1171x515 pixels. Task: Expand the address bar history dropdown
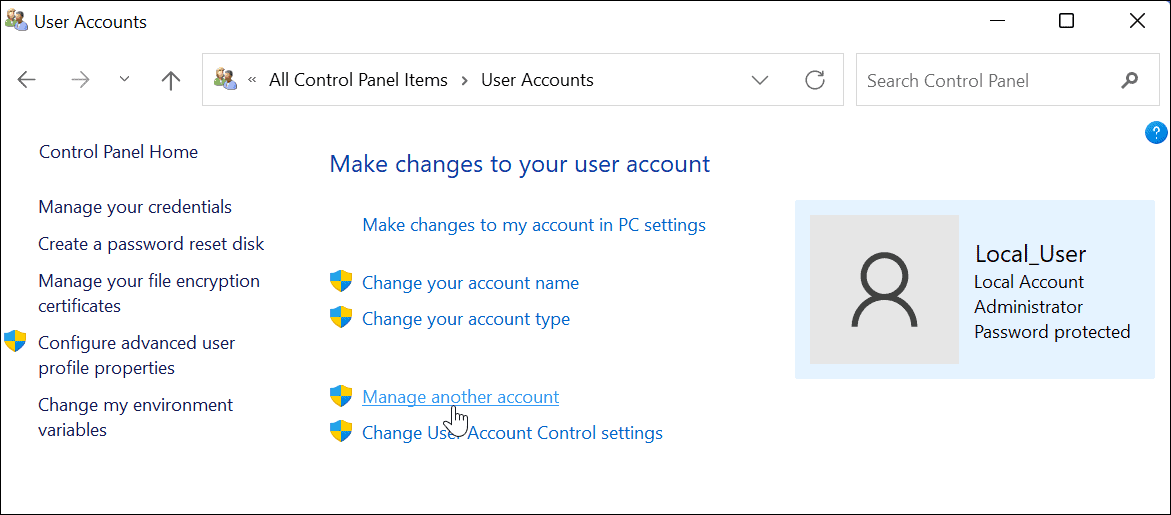760,80
